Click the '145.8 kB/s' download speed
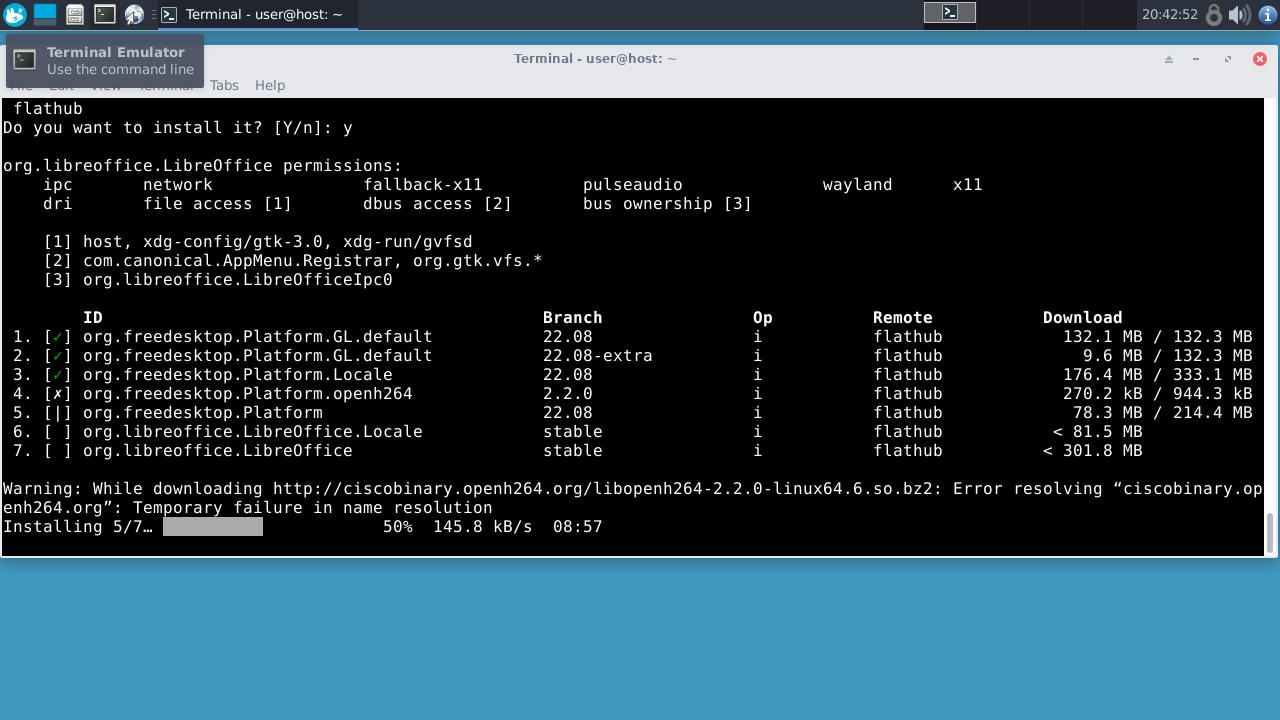The image size is (1280, 720). (483, 526)
